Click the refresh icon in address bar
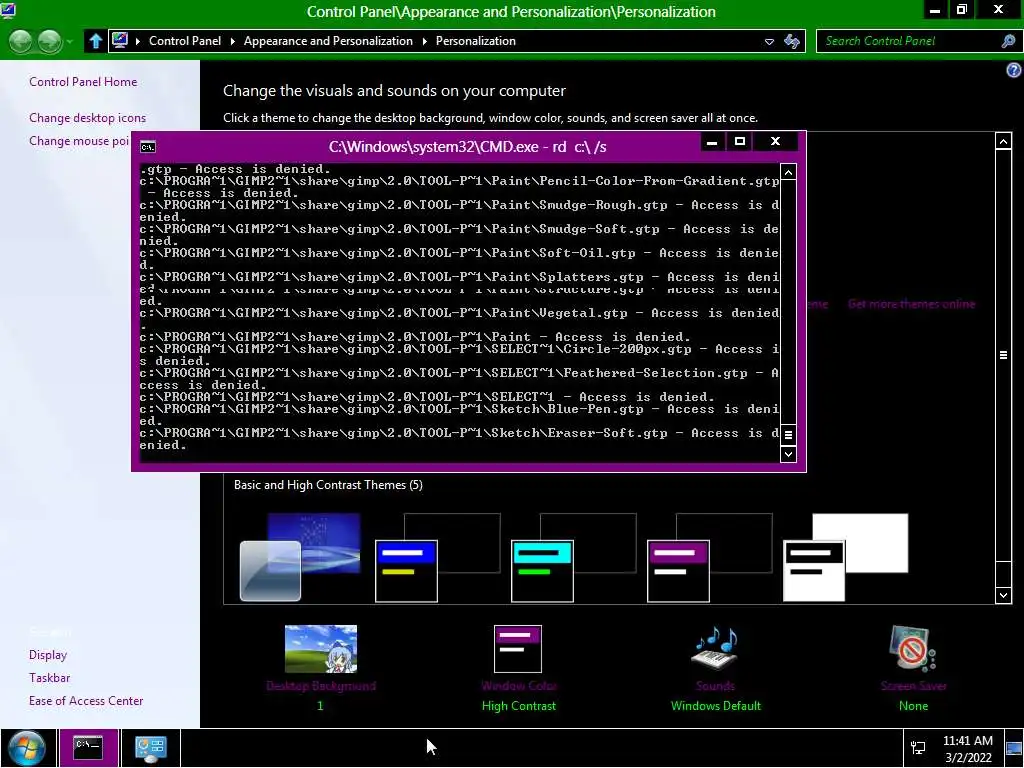The width and height of the screenshot is (1024, 768). (x=792, y=41)
